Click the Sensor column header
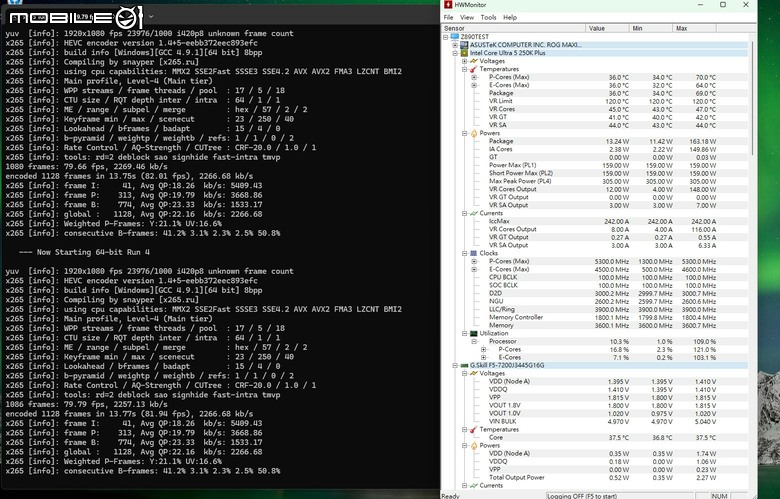This screenshot has width=780, height=499. tap(513, 28)
